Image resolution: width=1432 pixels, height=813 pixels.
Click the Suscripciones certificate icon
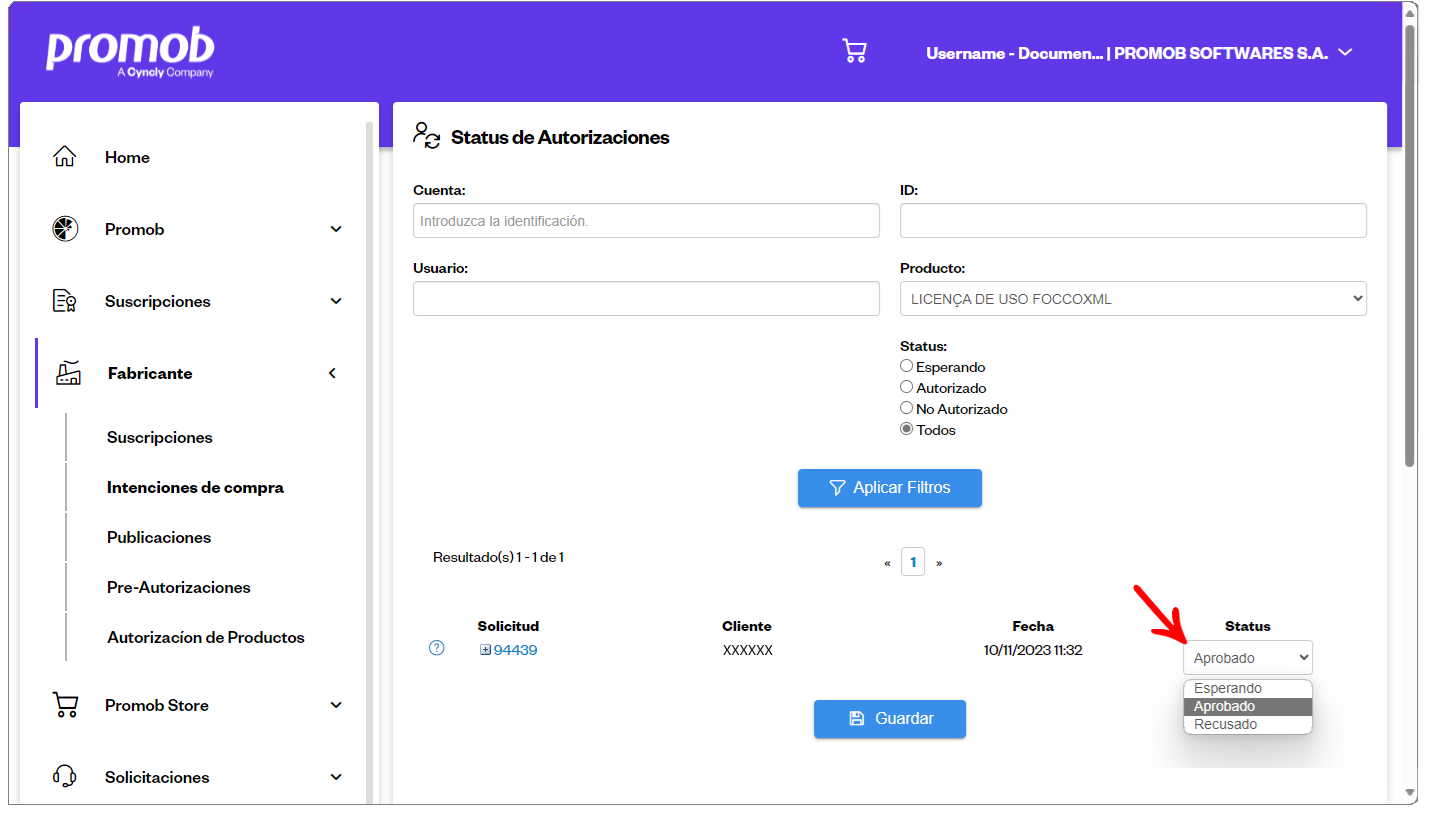point(64,301)
